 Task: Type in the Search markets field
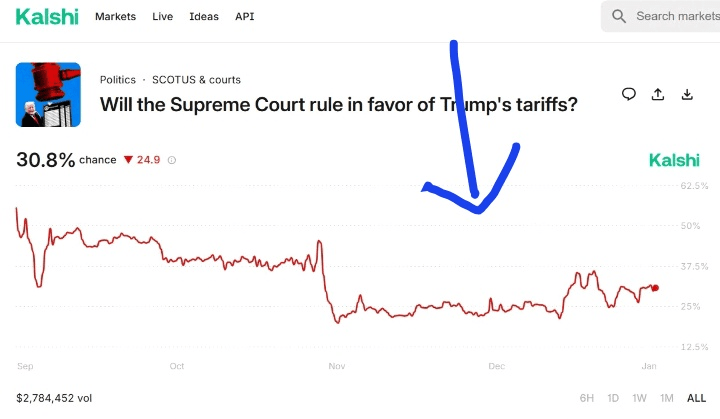click(675, 16)
